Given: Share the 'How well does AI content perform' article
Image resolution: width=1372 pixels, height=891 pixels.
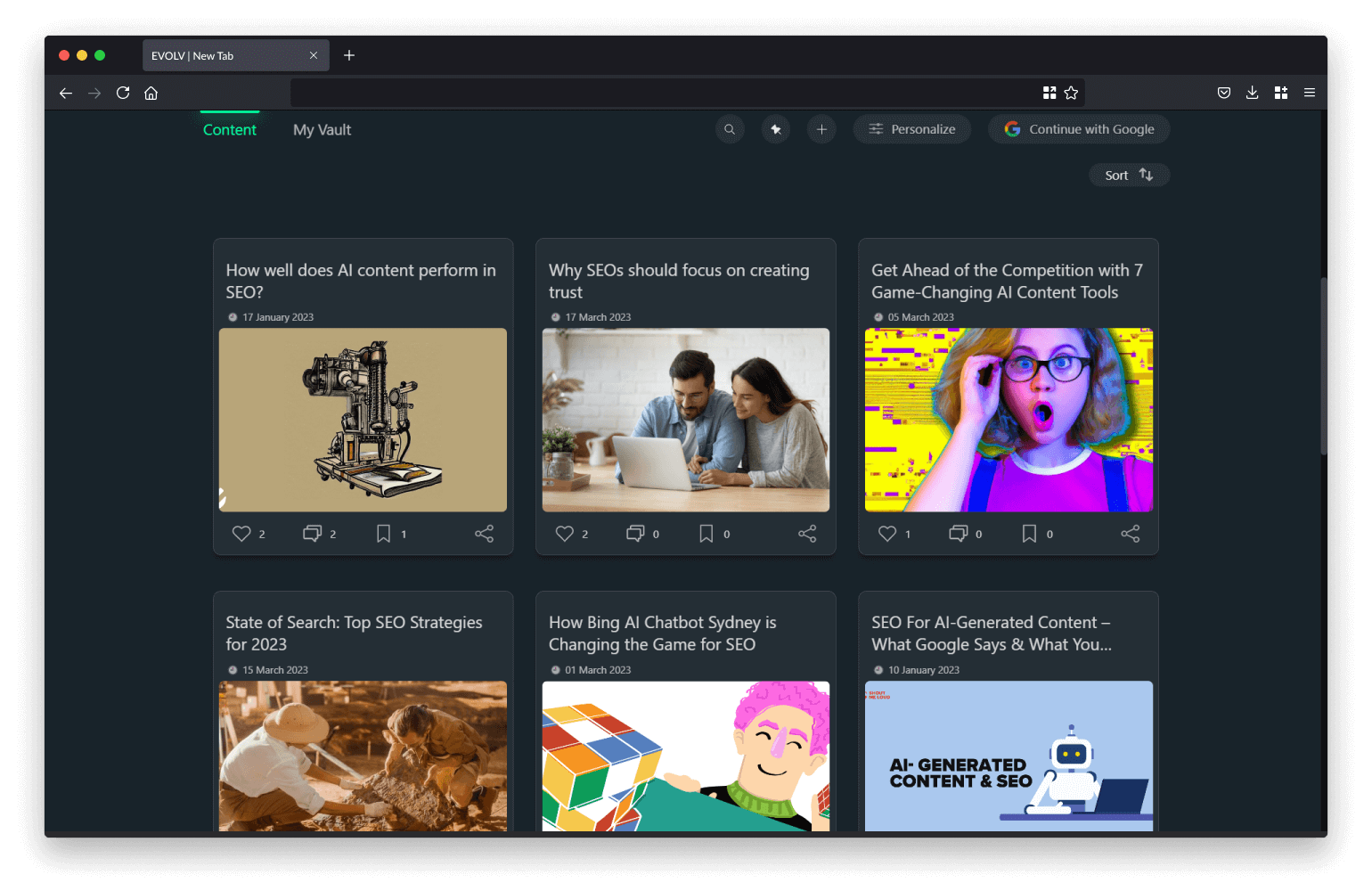Looking at the screenshot, I should (x=485, y=534).
